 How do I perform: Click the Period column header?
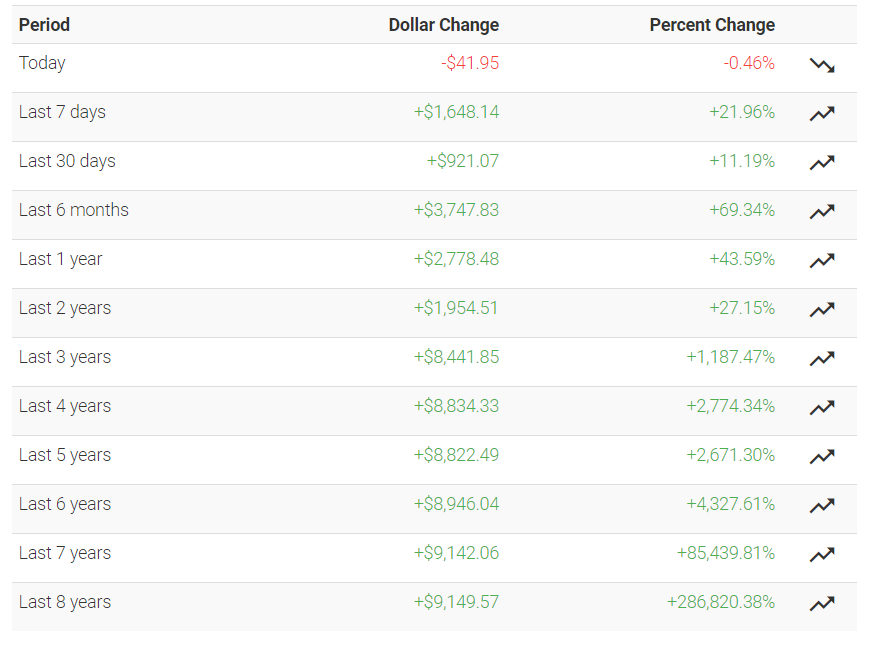pos(44,25)
